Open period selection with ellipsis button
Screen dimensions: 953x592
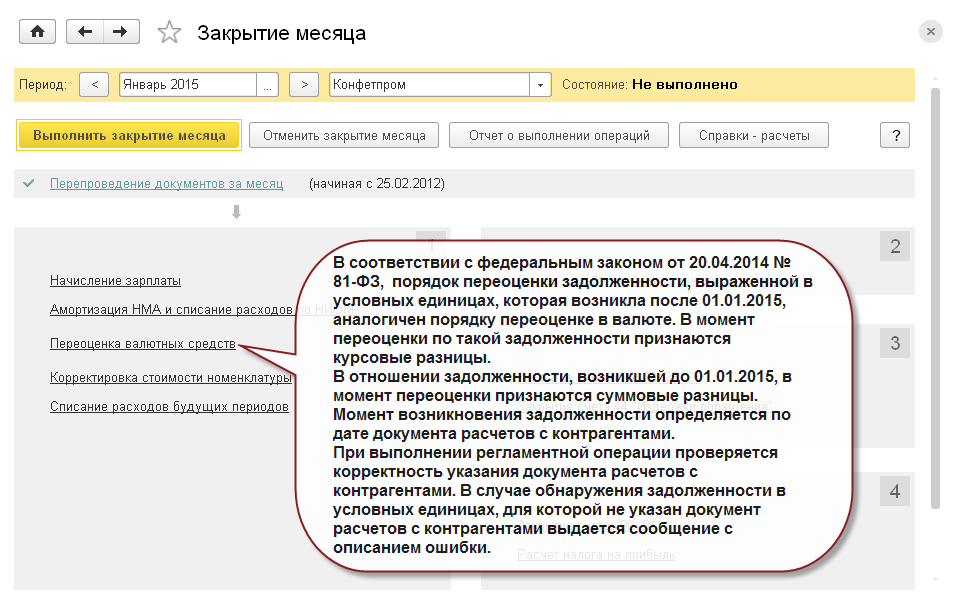click(x=267, y=84)
